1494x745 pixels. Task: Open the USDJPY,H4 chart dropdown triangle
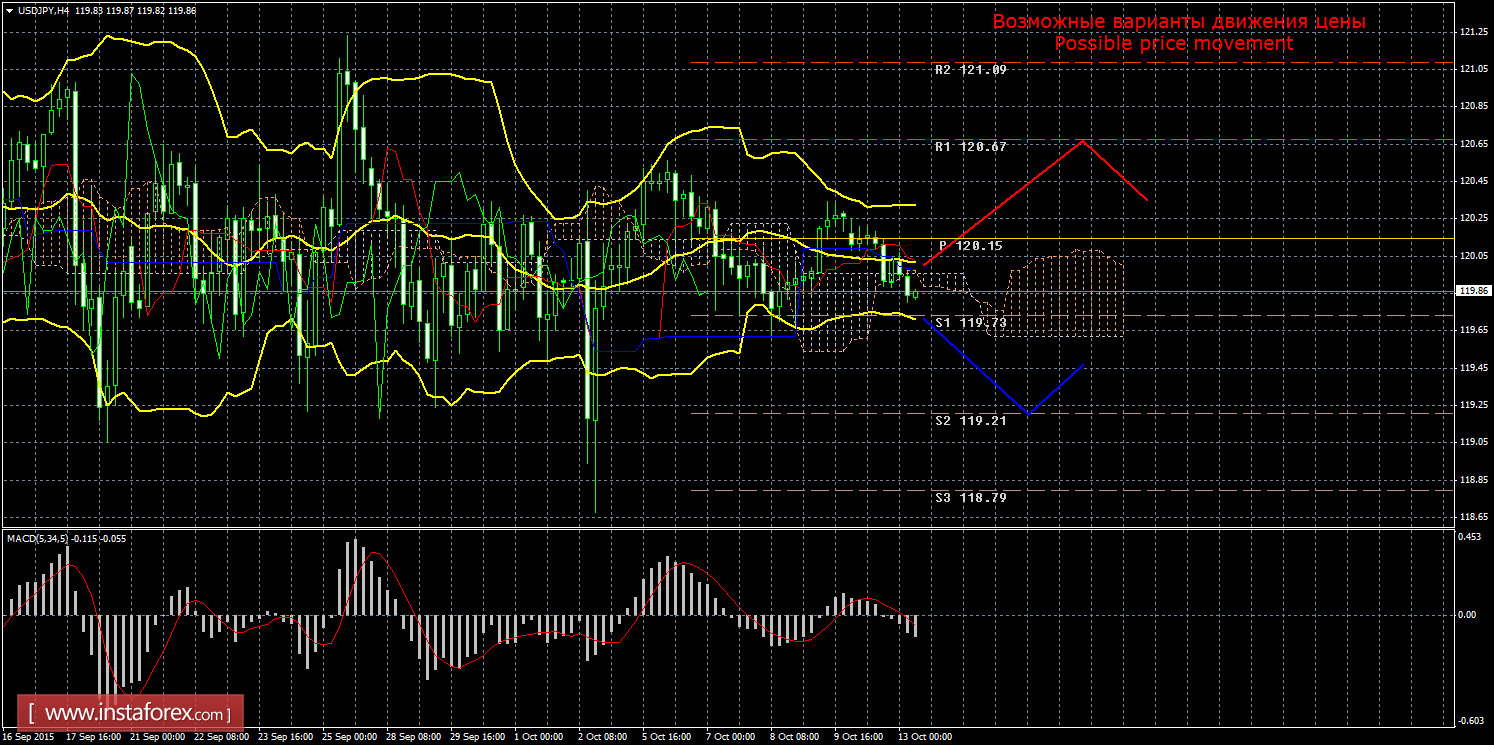click(9, 9)
